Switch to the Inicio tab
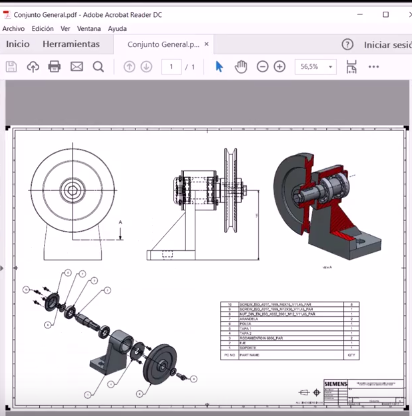The width and height of the screenshot is (412, 416). point(18,44)
